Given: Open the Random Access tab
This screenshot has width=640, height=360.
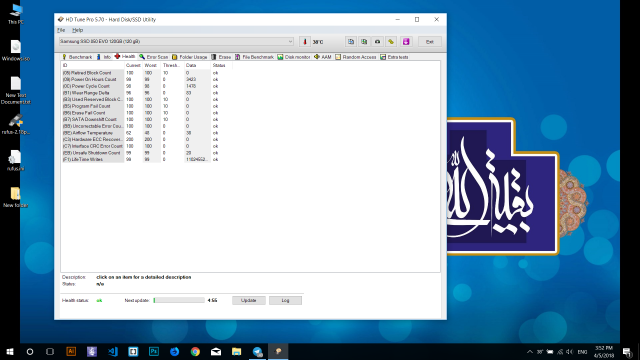Looking at the screenshot, I should (356, 57).
